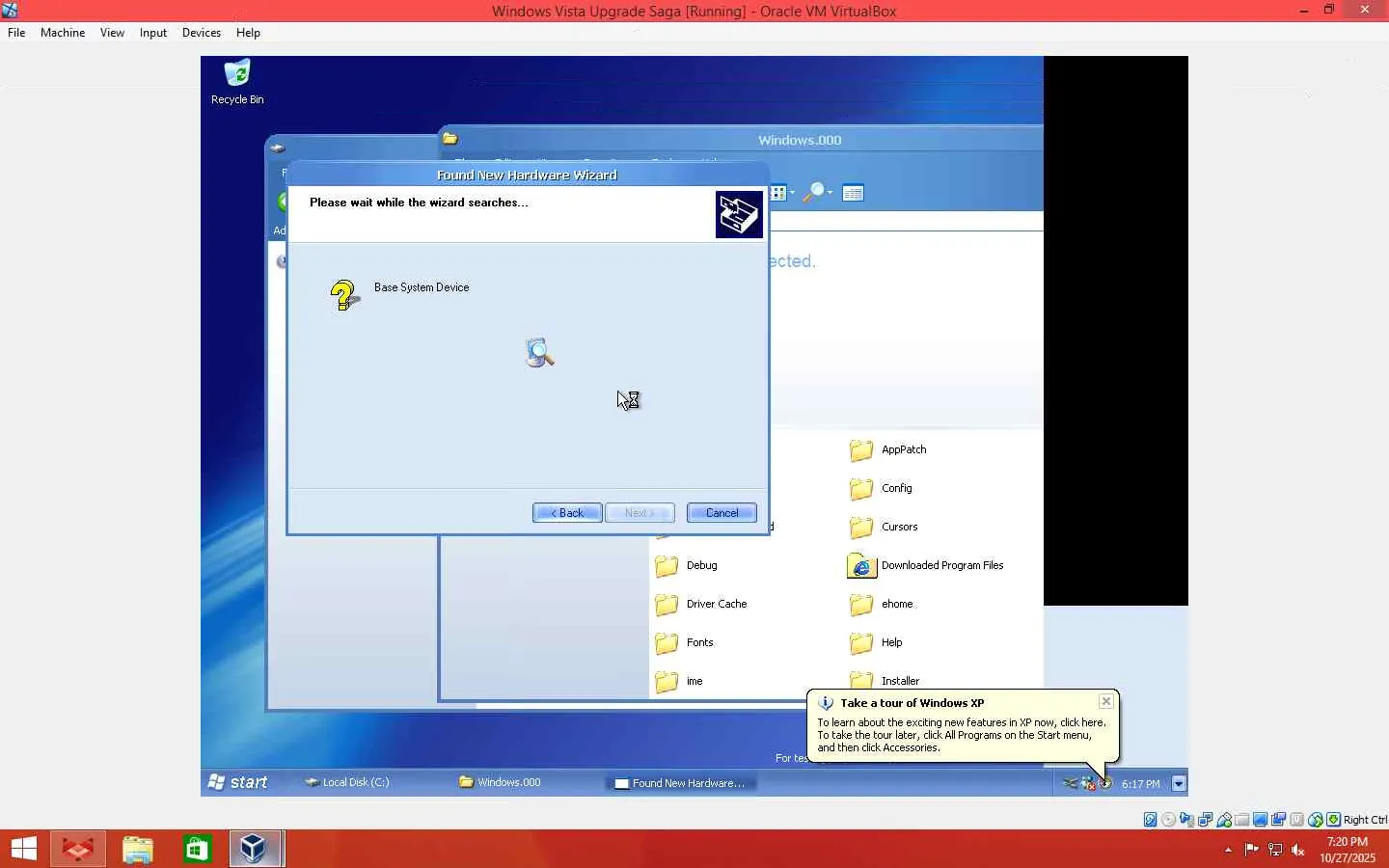The height and width of the screenshot is (868, 1389).
Task: Open the Downloaded Program Files folder
Action: (x=925, y=565)
